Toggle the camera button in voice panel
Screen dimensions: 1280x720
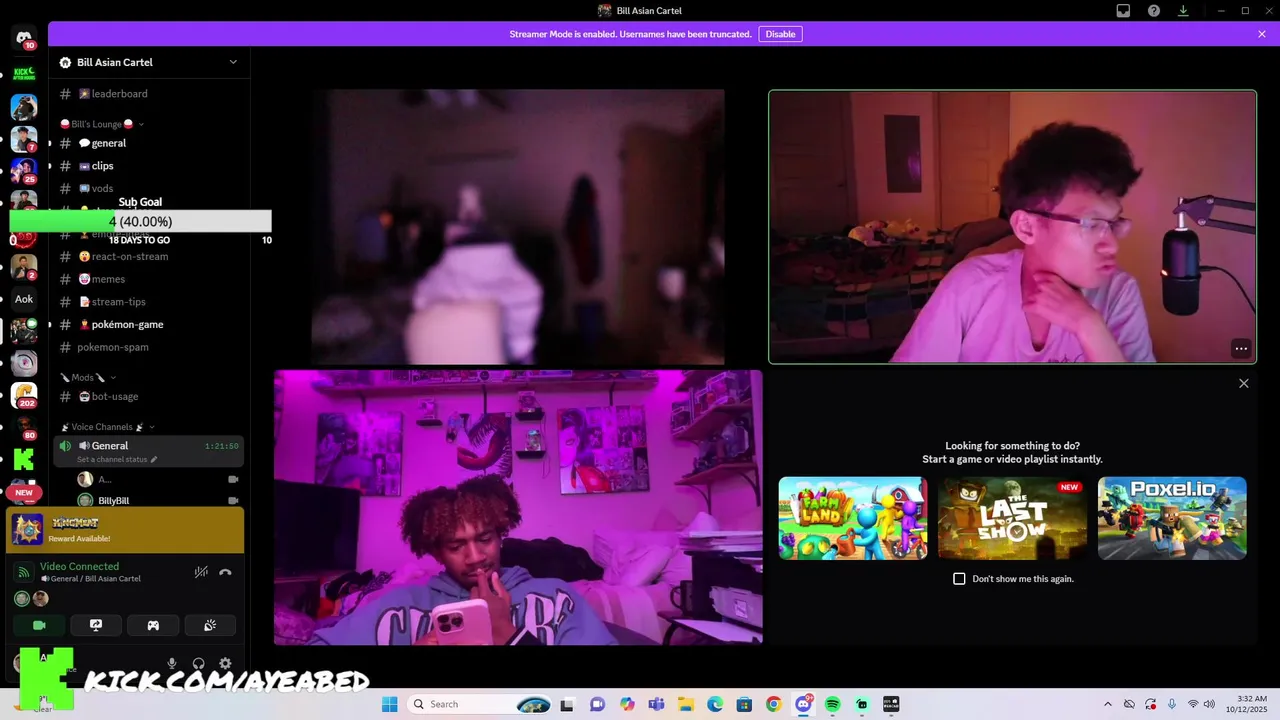[x=39, y=625]
